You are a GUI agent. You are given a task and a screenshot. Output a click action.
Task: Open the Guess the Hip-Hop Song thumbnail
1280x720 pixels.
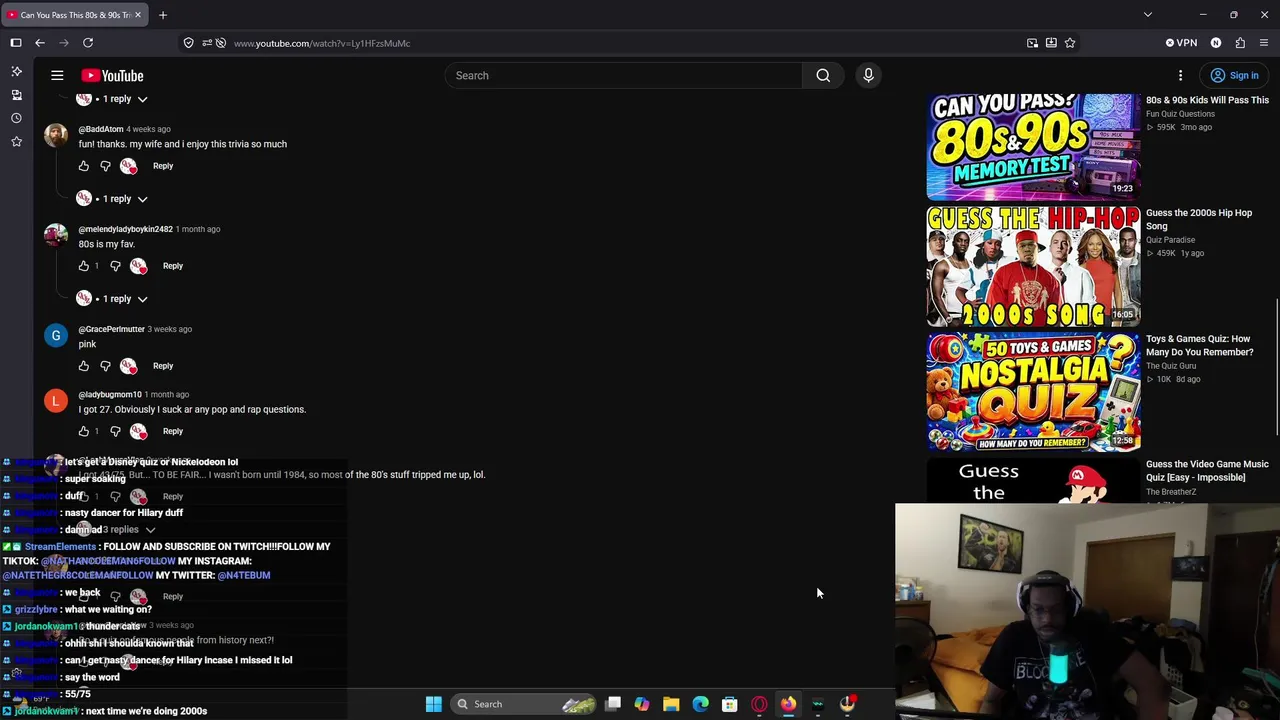tap(1033, 266)
